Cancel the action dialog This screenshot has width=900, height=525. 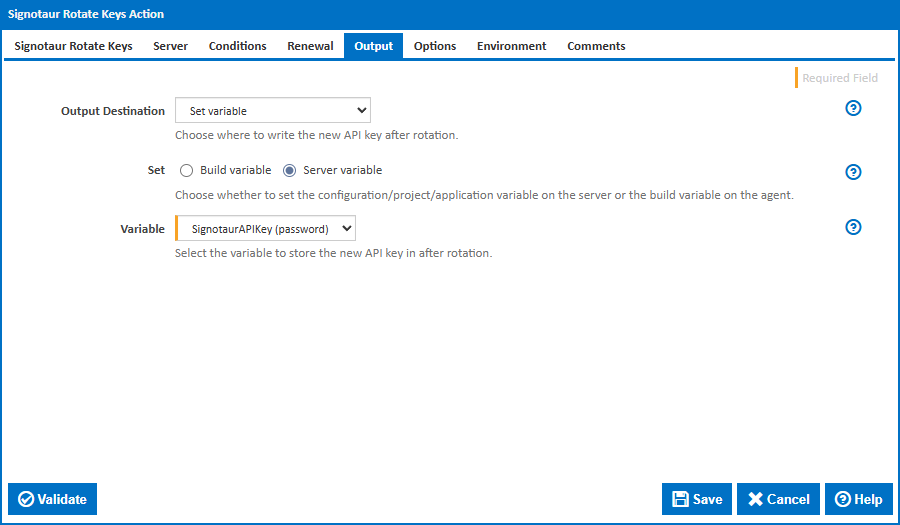tap(778, 499)
